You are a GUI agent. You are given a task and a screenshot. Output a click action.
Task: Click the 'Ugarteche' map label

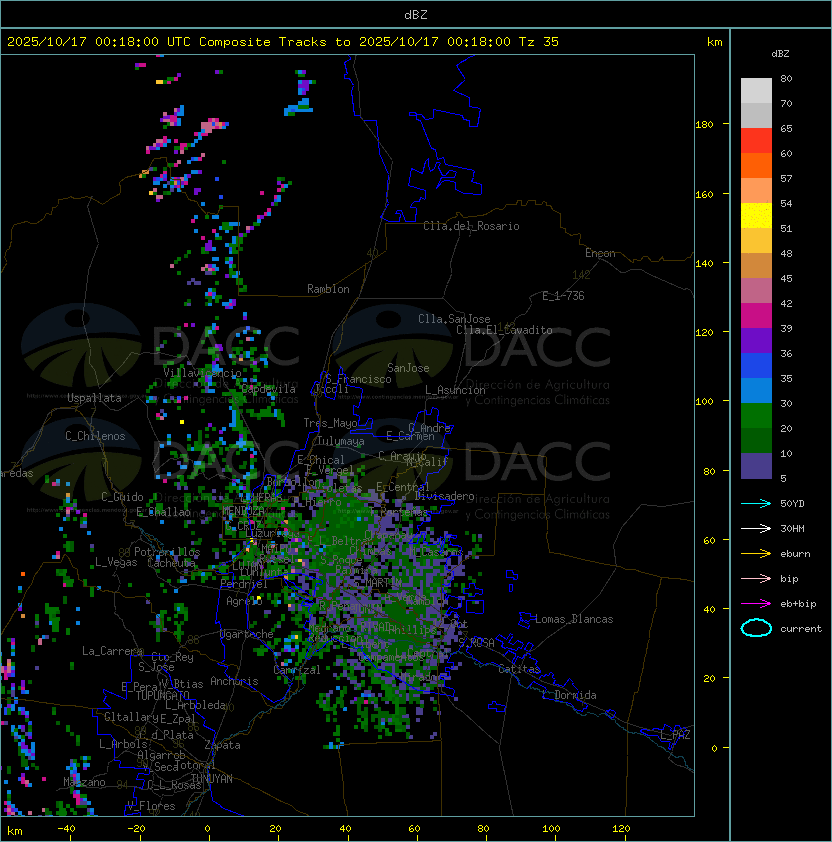247,635
